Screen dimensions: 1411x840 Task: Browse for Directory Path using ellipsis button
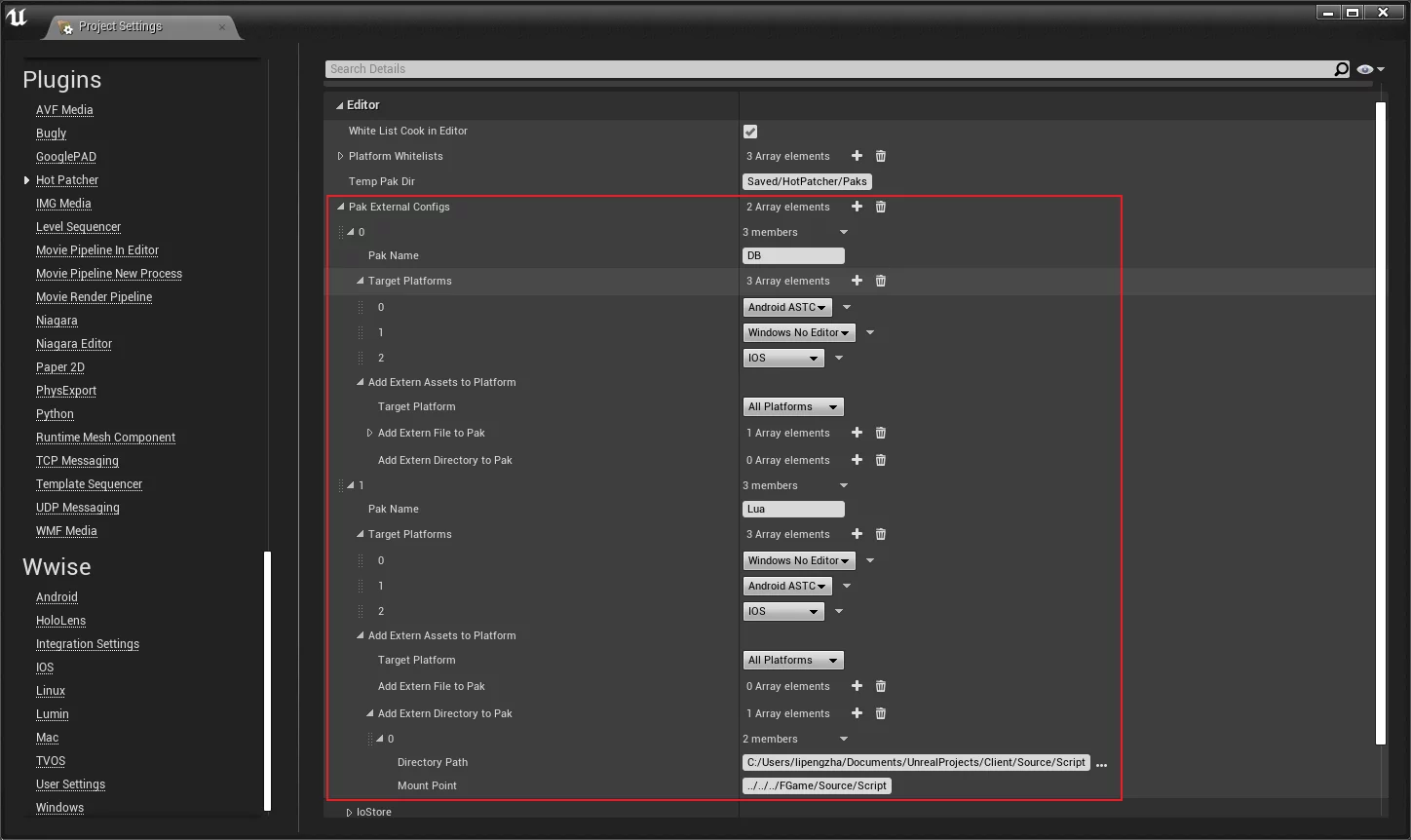[1101, 764]
